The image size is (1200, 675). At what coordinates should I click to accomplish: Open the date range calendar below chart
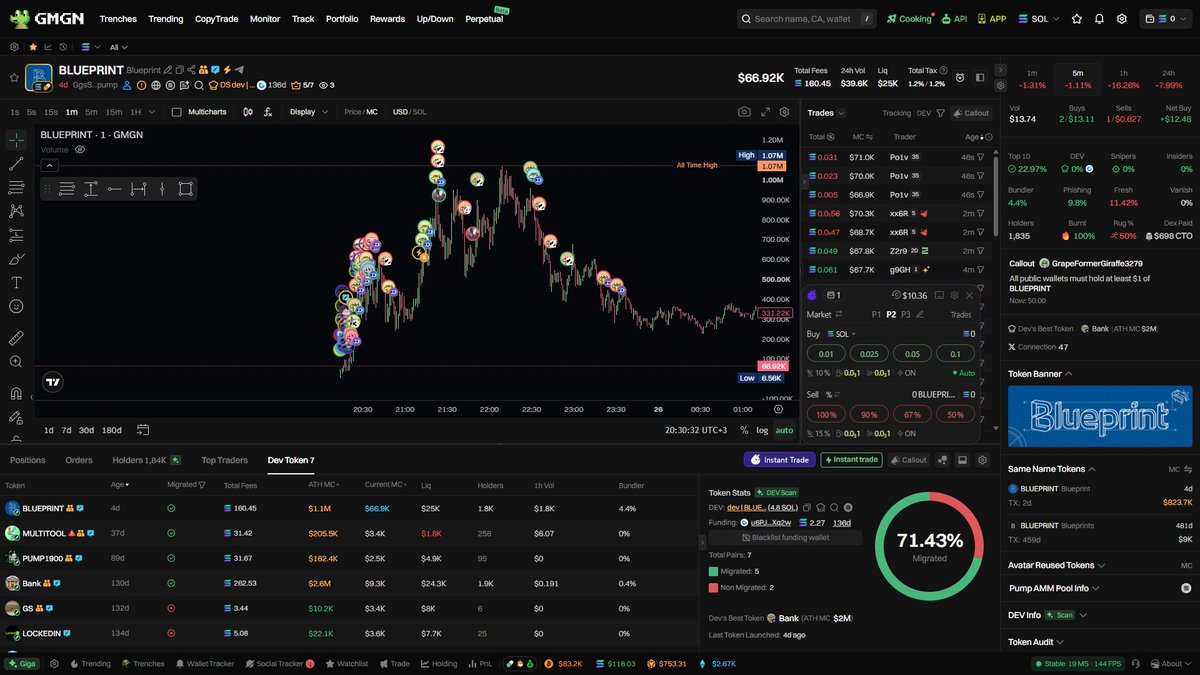pos(143,430)
